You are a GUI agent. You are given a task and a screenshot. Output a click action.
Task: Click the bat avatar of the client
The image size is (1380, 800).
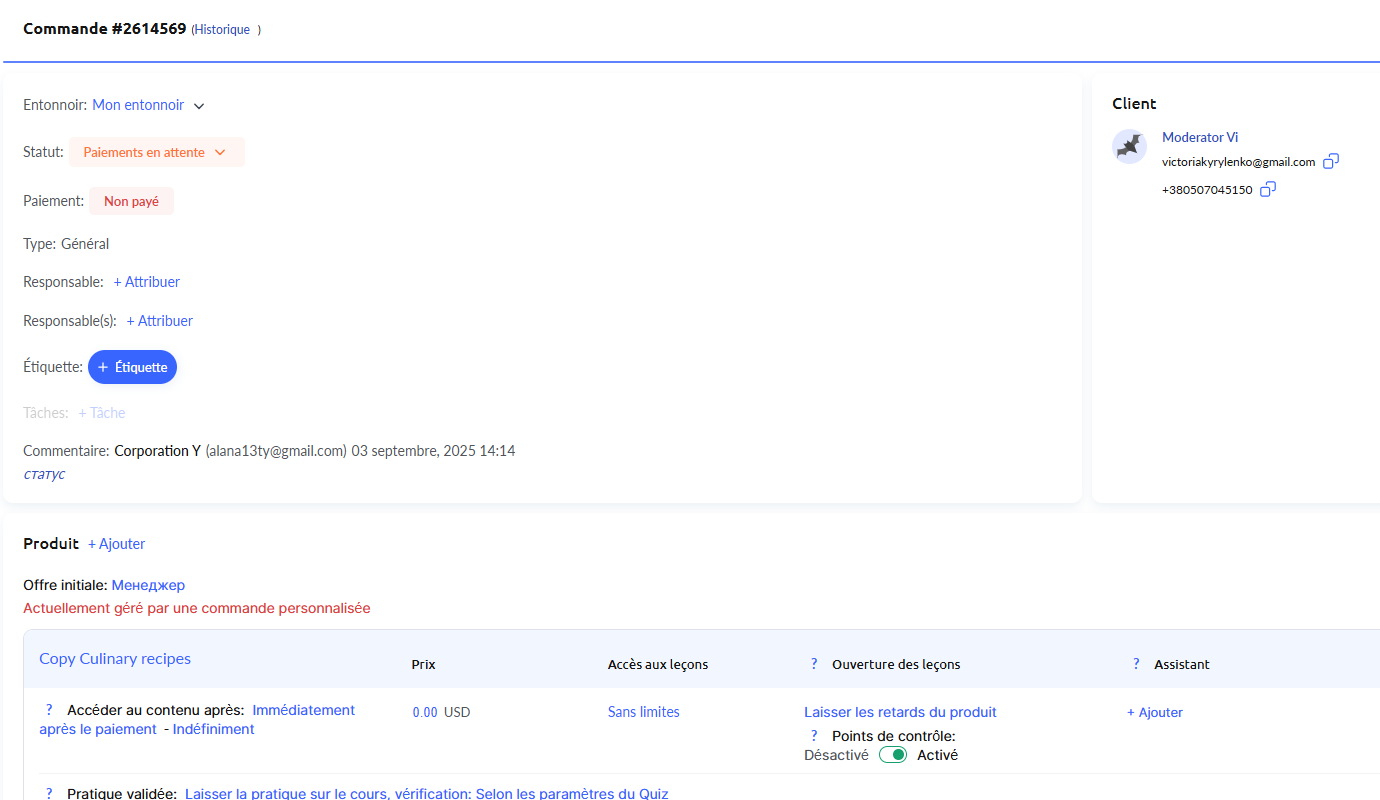pos(1129,146)
